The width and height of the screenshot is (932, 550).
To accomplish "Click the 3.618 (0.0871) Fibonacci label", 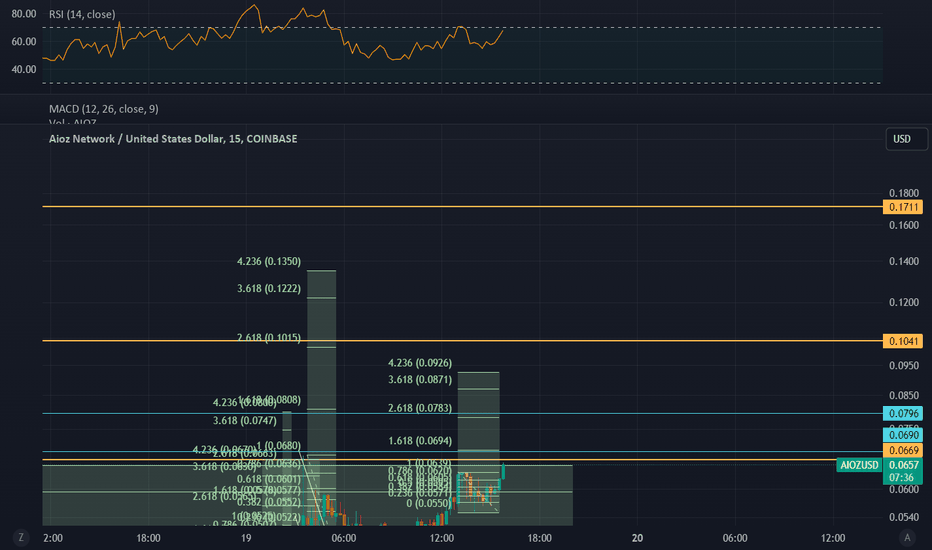I will (420, 379).
